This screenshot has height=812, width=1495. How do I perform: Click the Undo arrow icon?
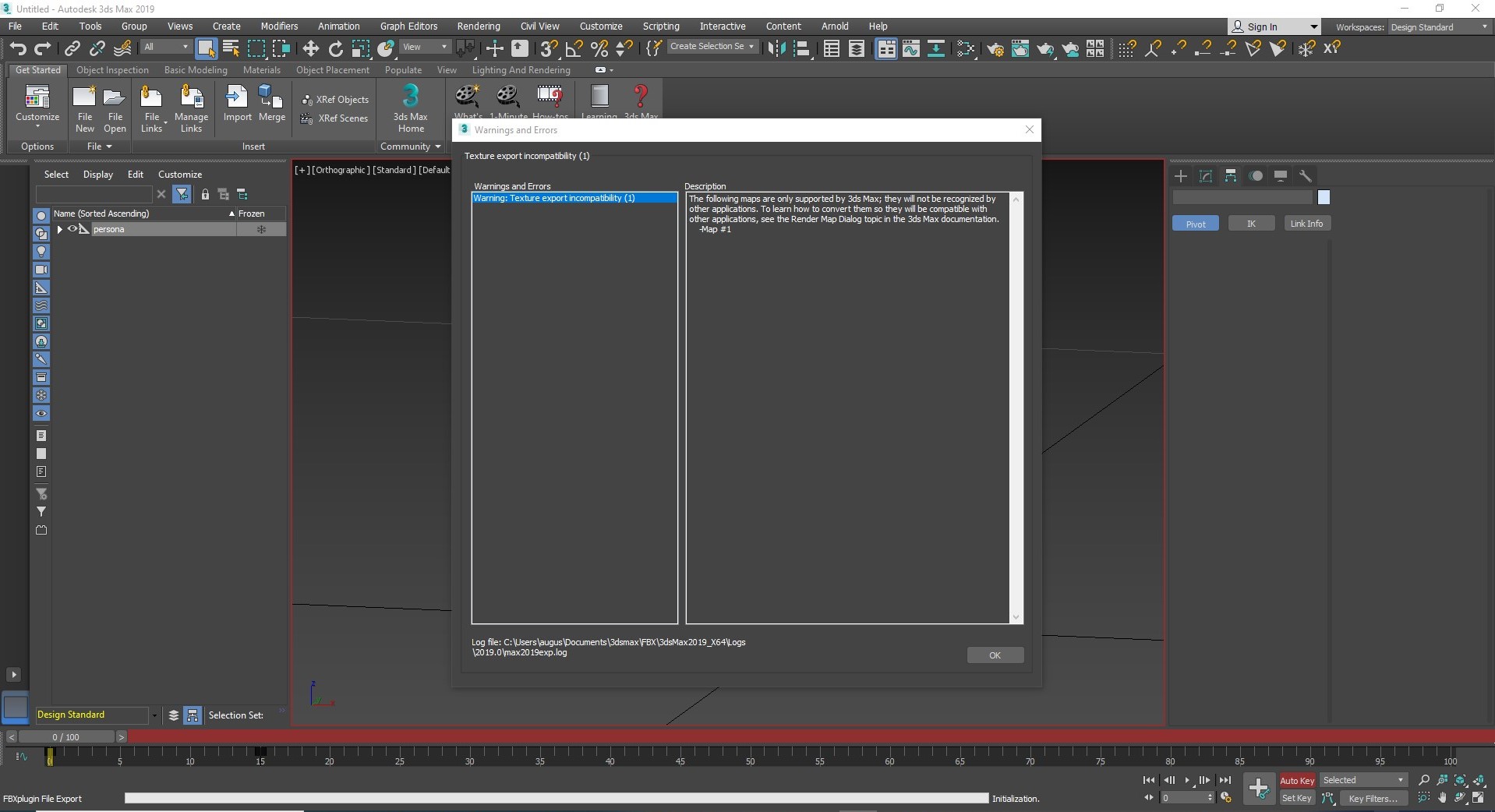tap(17, 48)
